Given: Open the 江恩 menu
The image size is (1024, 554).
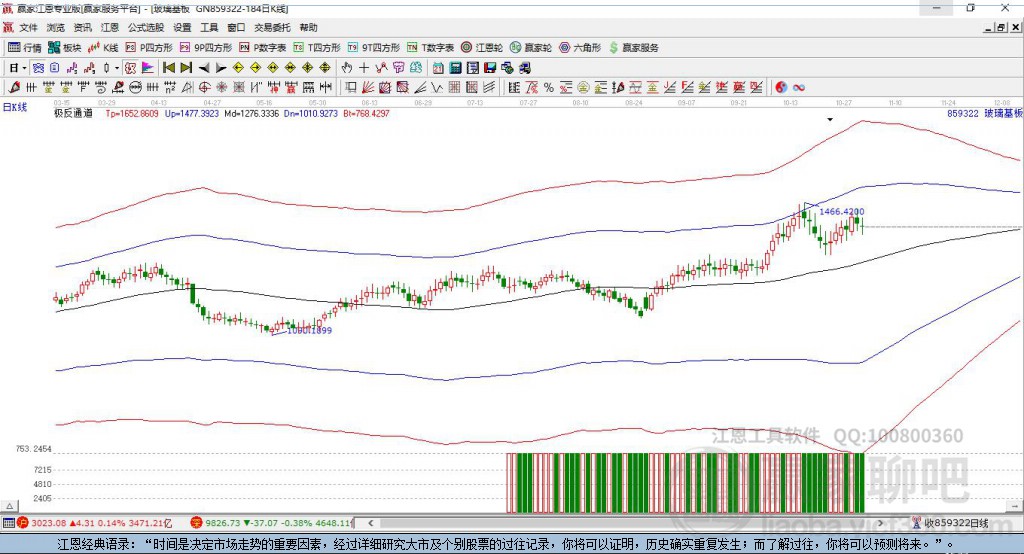Looking at the screenshot, I should 109,28.
